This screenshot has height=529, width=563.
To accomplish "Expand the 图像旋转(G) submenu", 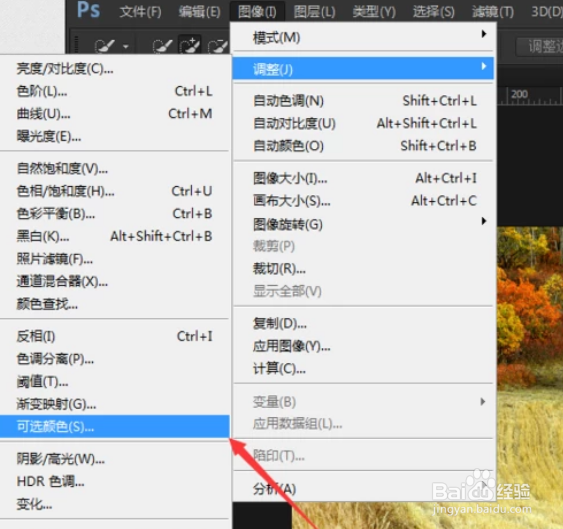I will (x=364, y=224).
